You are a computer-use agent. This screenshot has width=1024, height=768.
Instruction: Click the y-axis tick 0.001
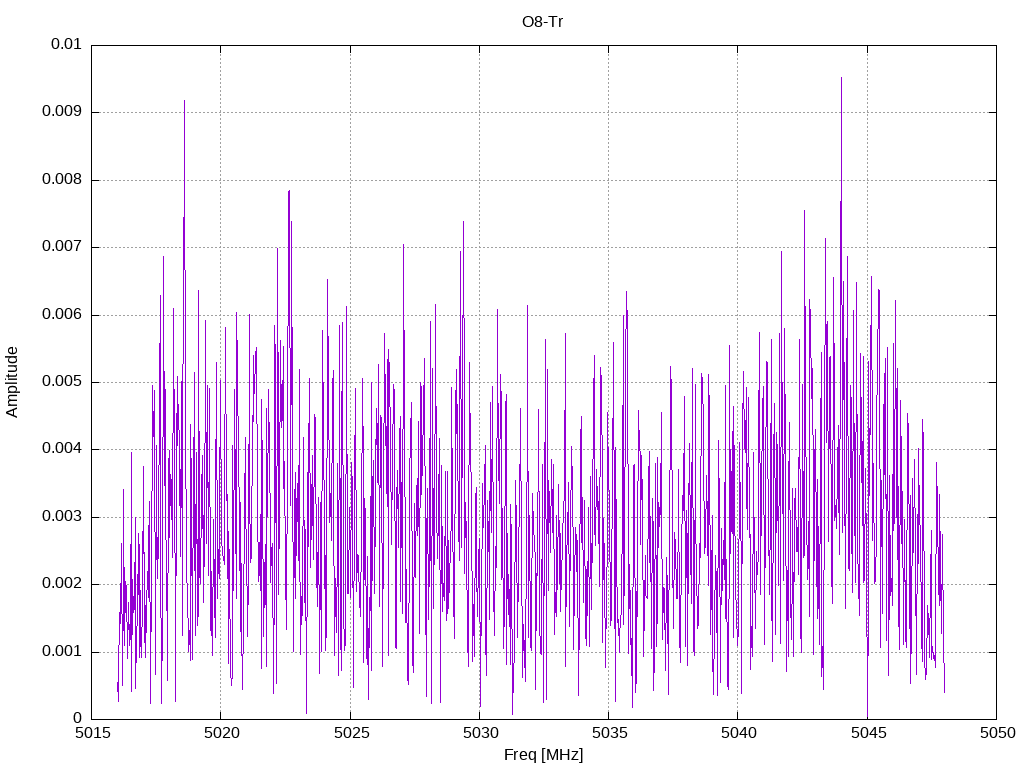(62, 652)
